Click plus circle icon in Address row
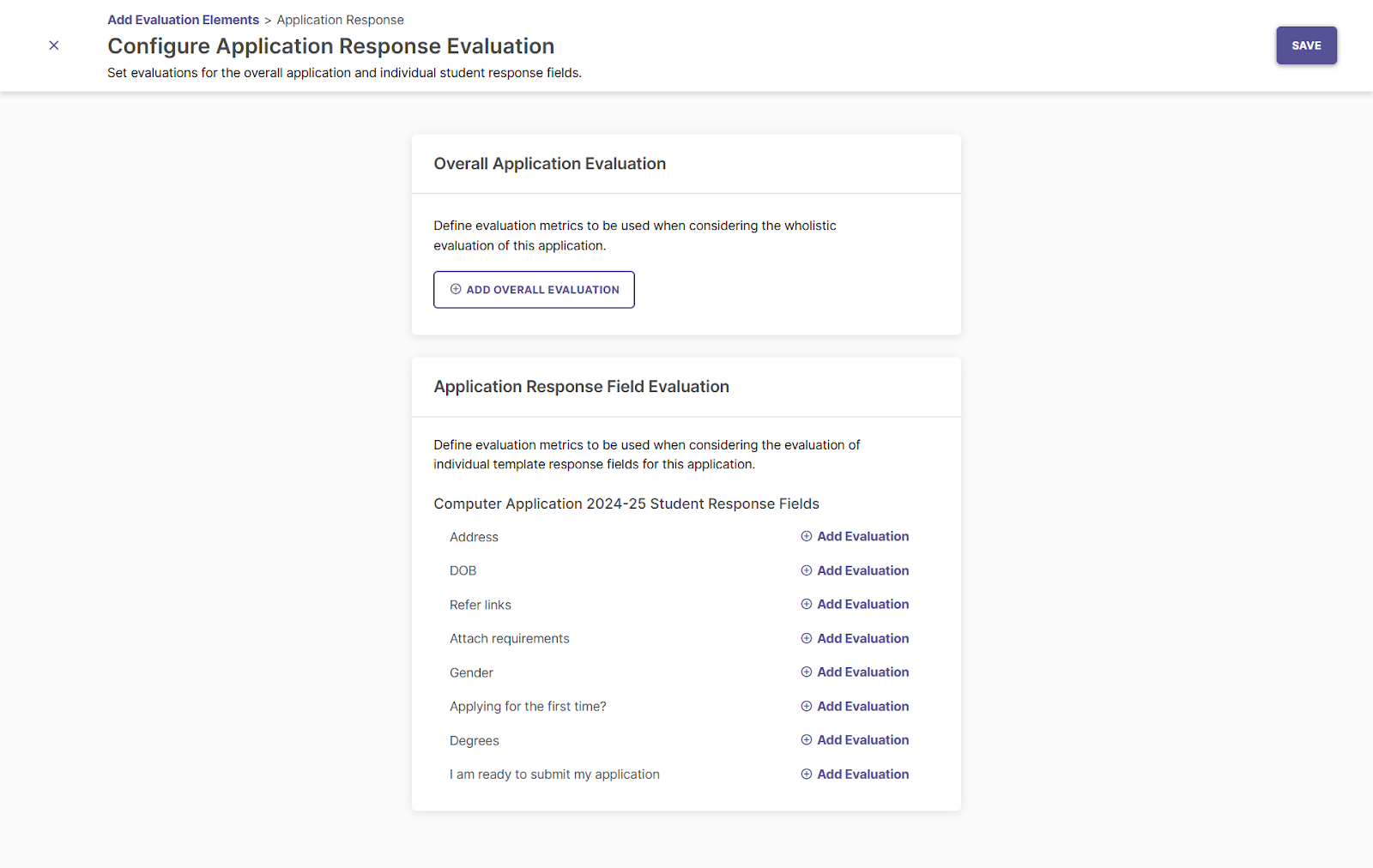The height and width of the screenshot is (868, 1373). [x=807, y=536]
